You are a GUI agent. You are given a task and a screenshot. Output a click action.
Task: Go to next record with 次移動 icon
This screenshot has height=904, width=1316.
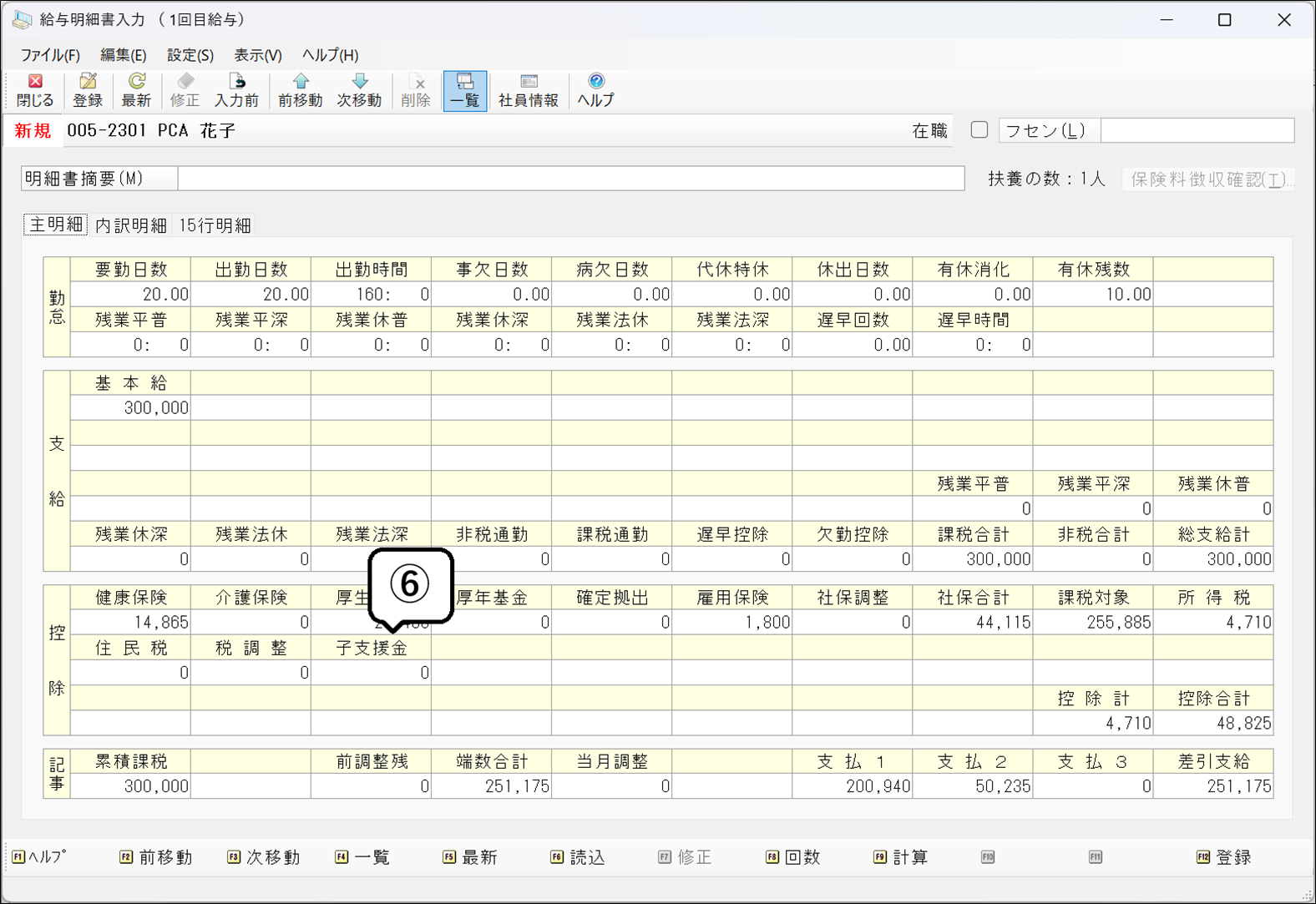click(x=359, y=90)
